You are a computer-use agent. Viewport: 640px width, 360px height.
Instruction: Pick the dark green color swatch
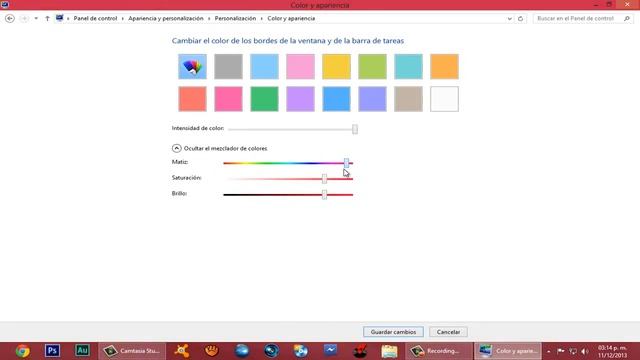pyautogui.click(x=264, y=99)
